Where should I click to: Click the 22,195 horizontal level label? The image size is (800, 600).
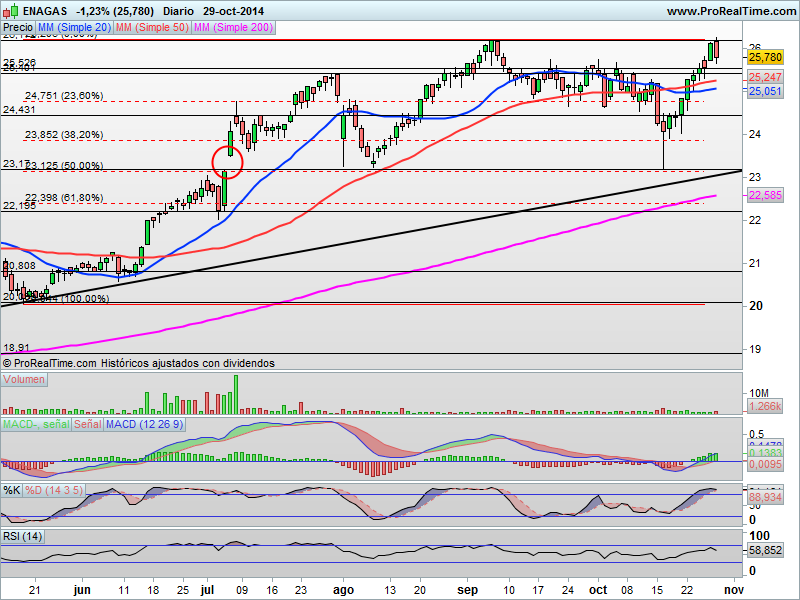pos(19,206)
